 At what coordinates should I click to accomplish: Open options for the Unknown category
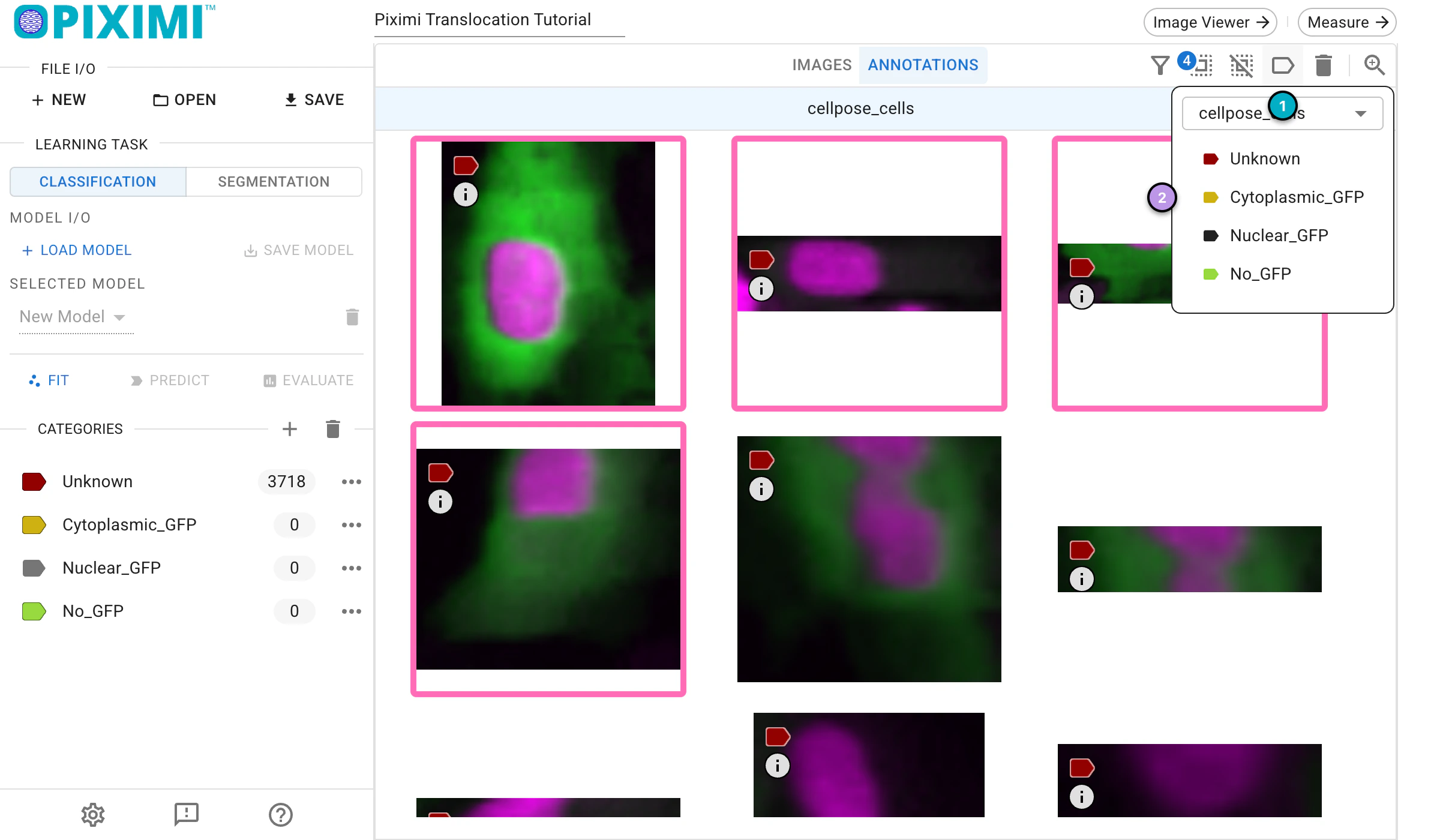pos(352,482)
